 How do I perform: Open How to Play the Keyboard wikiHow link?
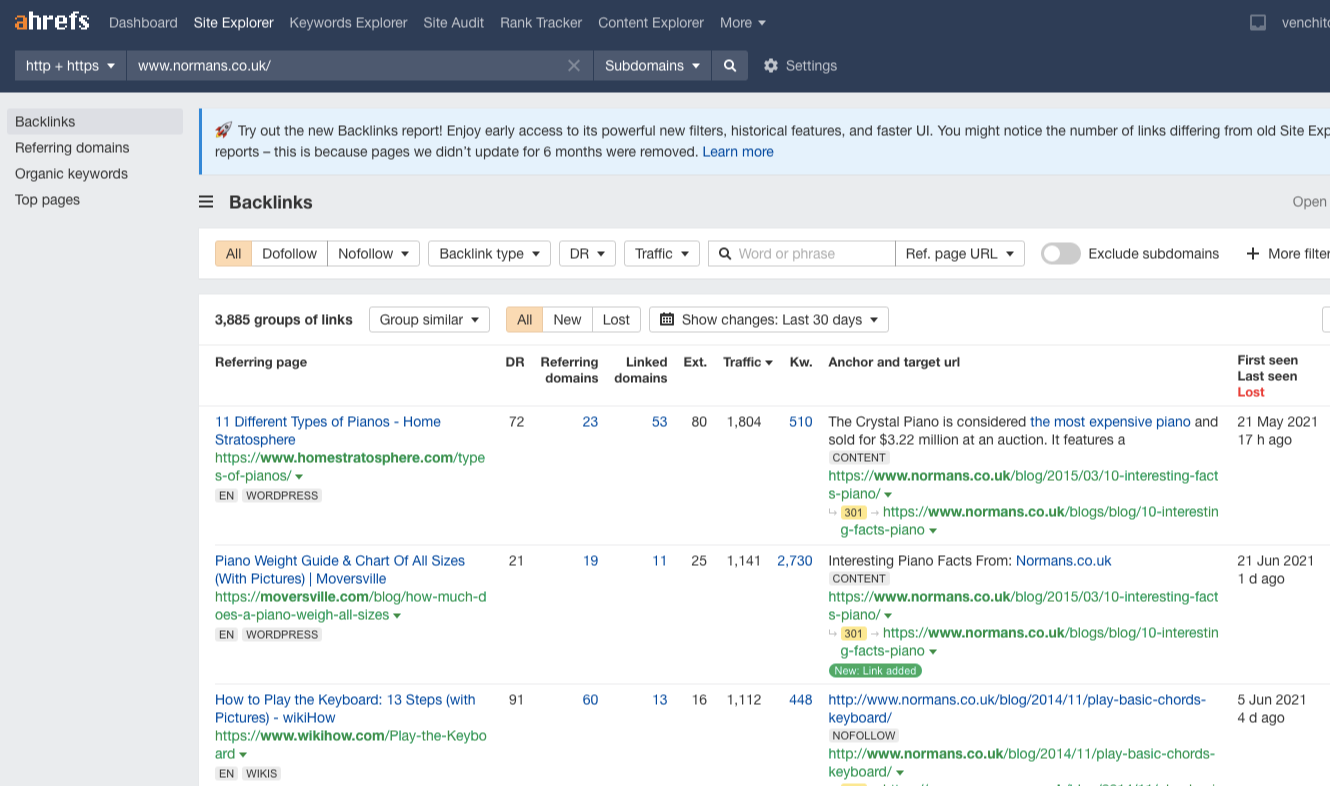(x=345, y=709)
